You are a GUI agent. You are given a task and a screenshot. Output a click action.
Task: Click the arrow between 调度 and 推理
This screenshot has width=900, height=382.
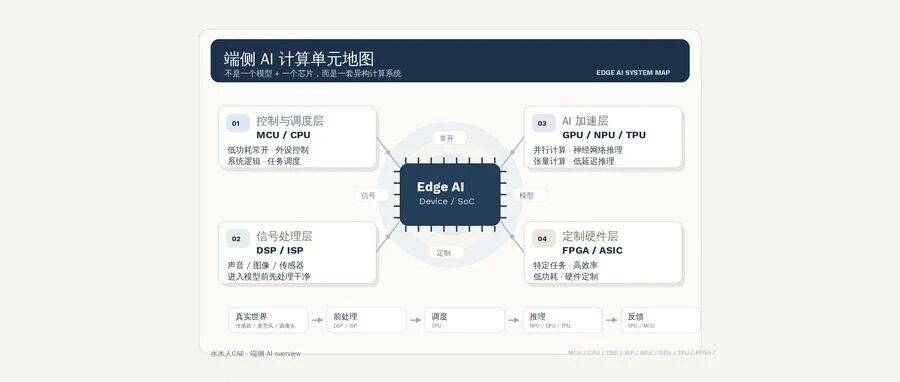coord(513,320)
